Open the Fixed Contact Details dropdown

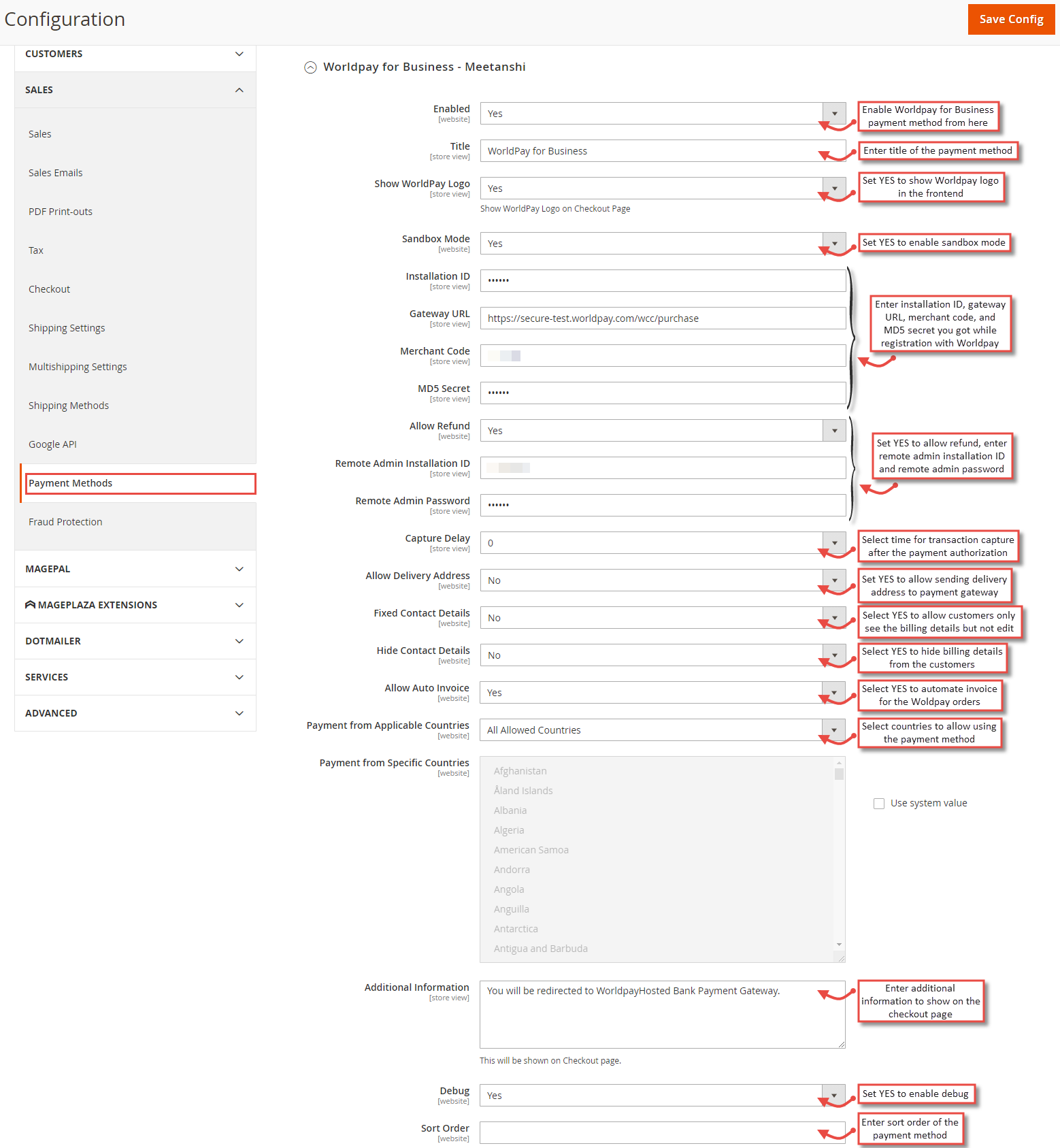click(x=663, y=618)
